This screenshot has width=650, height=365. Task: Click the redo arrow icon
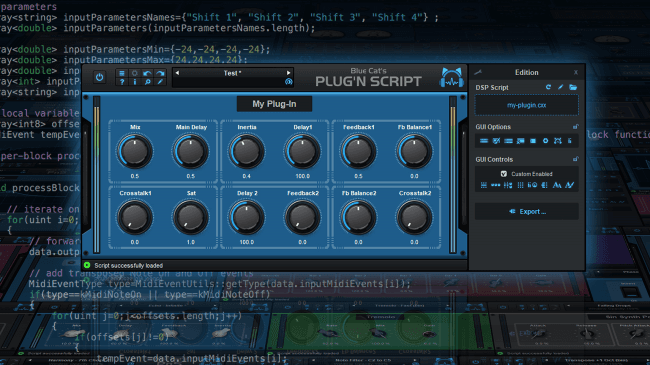[x=160, y=73]
